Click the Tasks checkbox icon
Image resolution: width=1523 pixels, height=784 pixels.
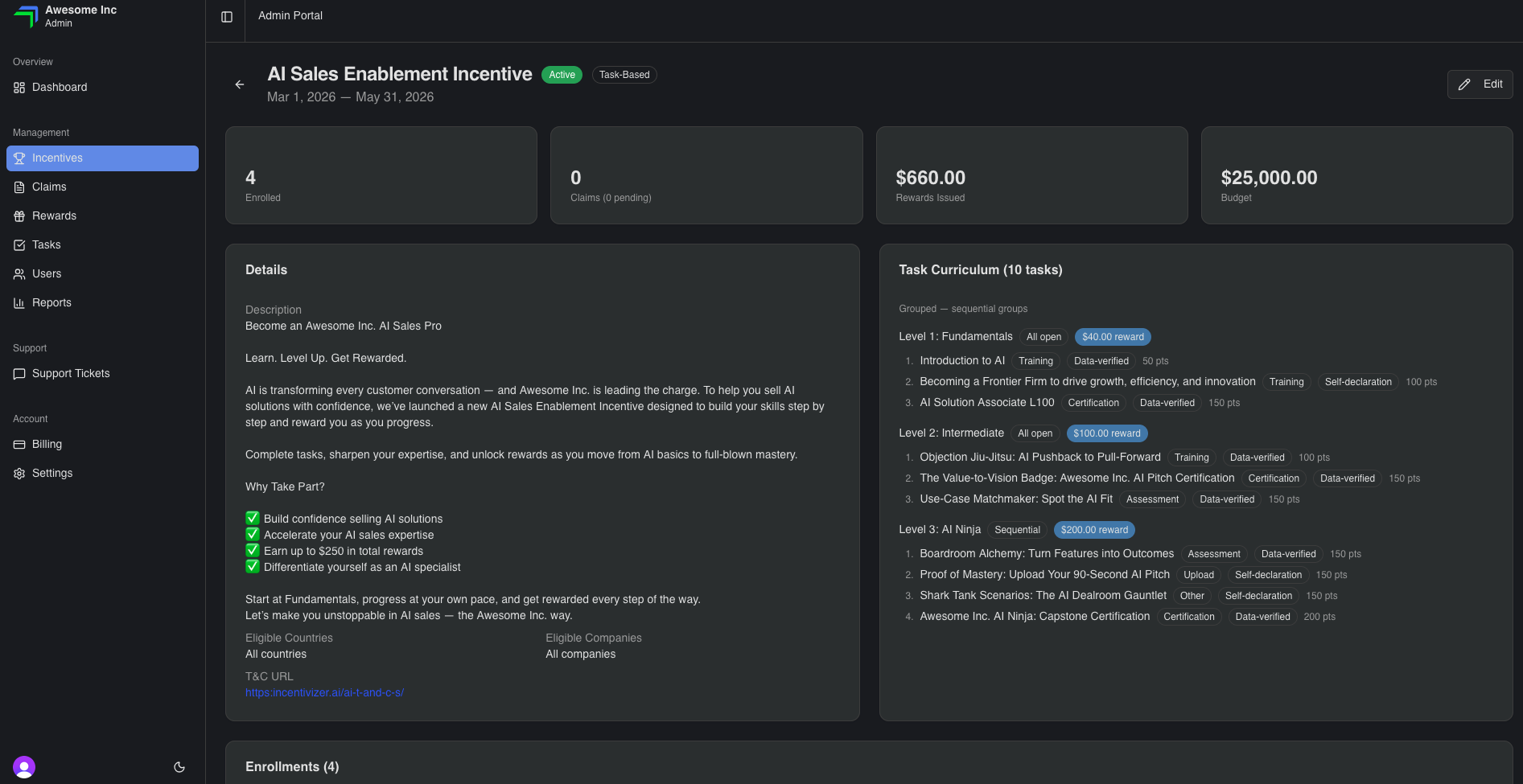pos(19,245)
